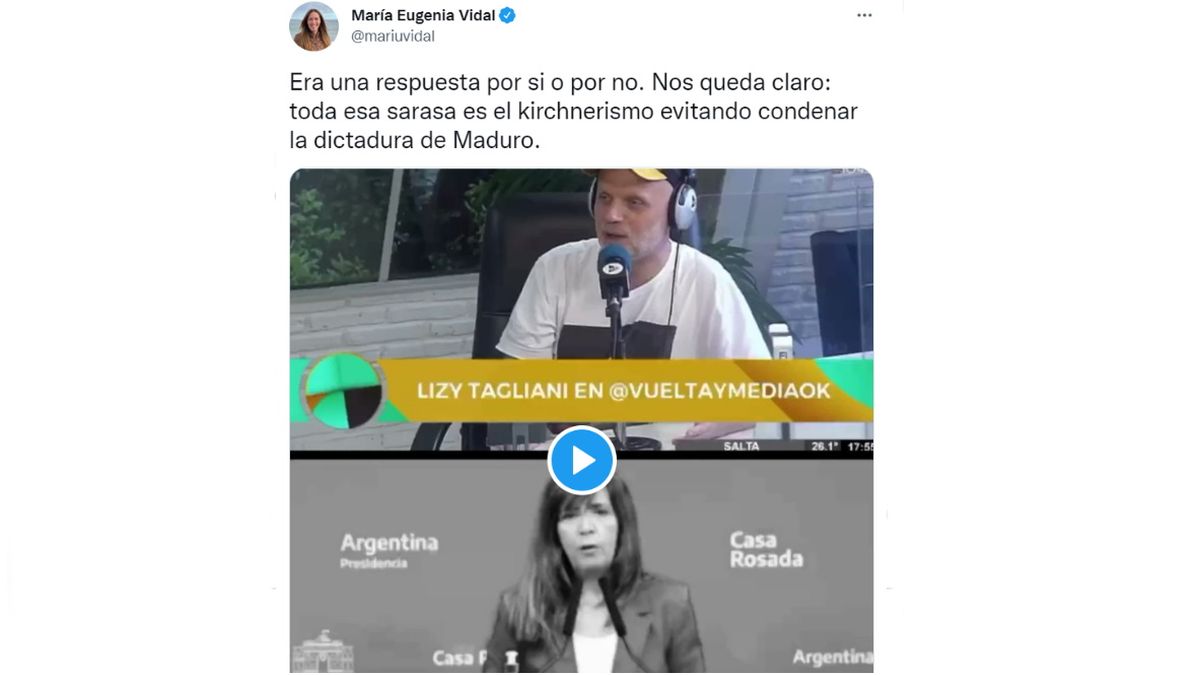This screenshot has width=1200, height=675.
Task: Click the tweet text about Maduro
Action: pos(574,111)
